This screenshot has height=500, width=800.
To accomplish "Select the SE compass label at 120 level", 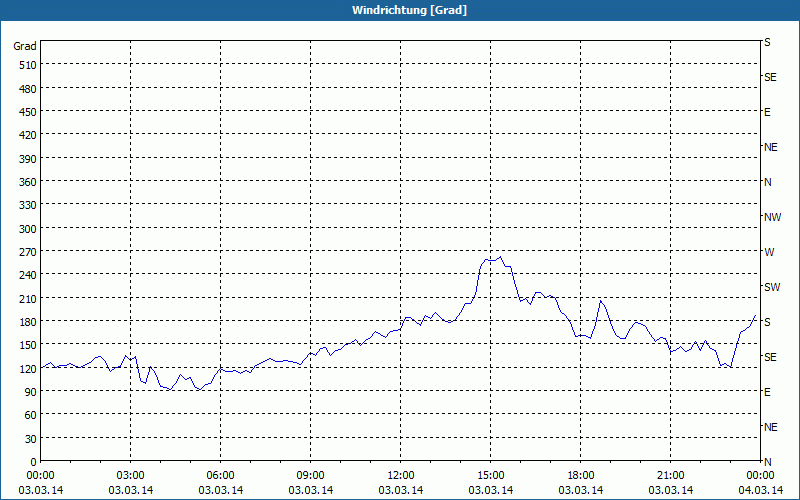I will click(x=770, y=357).
